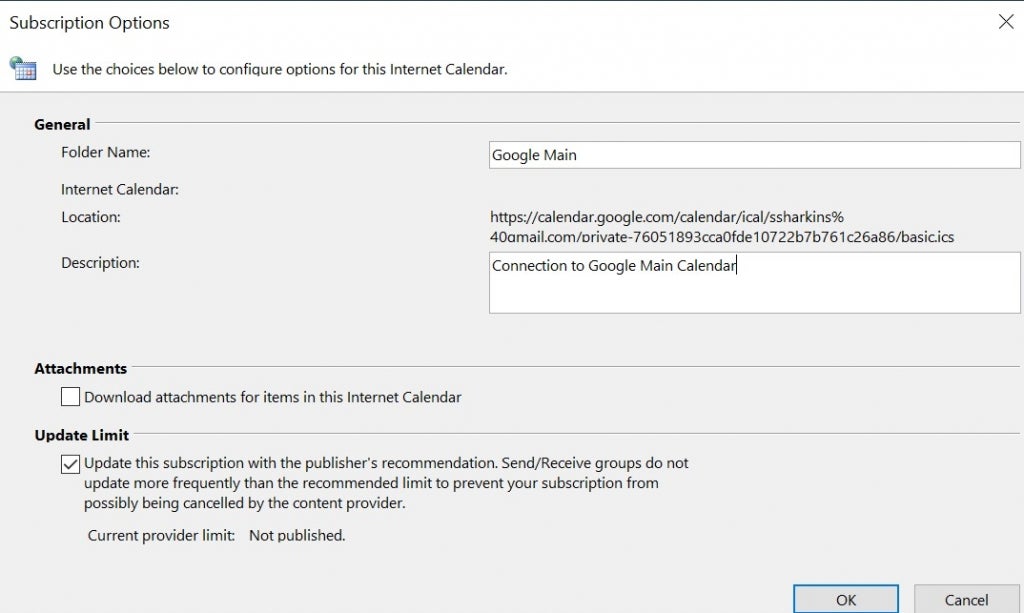Click the Internet Calendar icon in header
Viewport: 1024px width, 613px height.
tap(23, 68)
